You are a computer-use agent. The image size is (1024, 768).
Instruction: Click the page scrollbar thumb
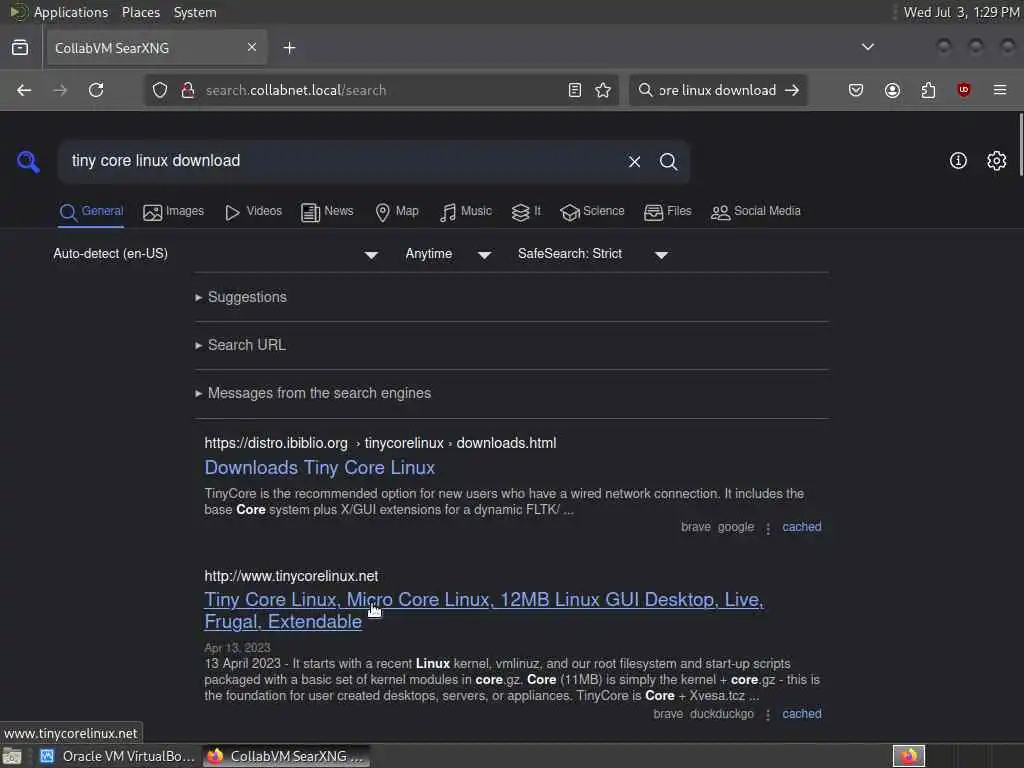point(1021,144)
